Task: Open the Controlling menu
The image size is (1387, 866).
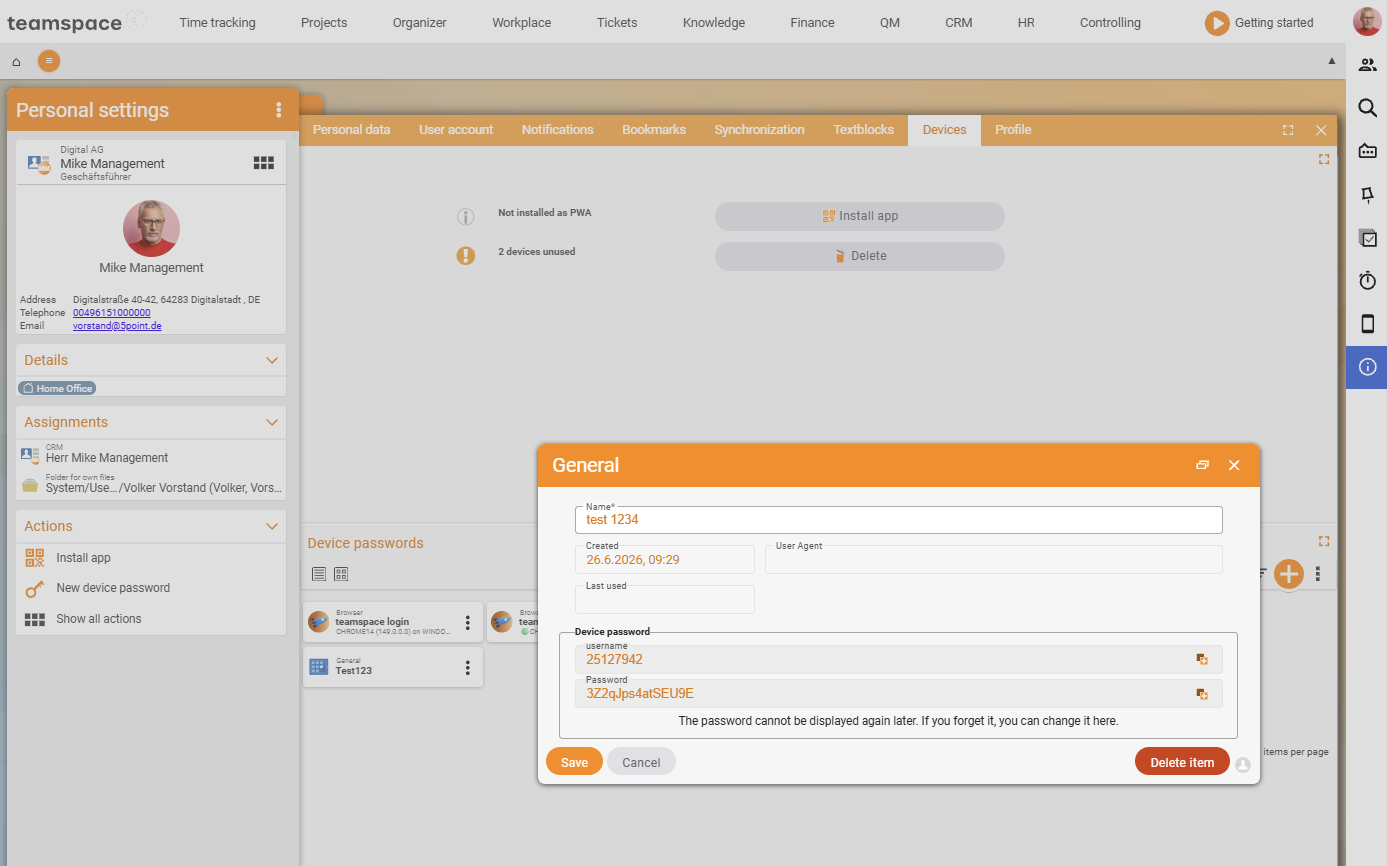Action: (1110, 22)
